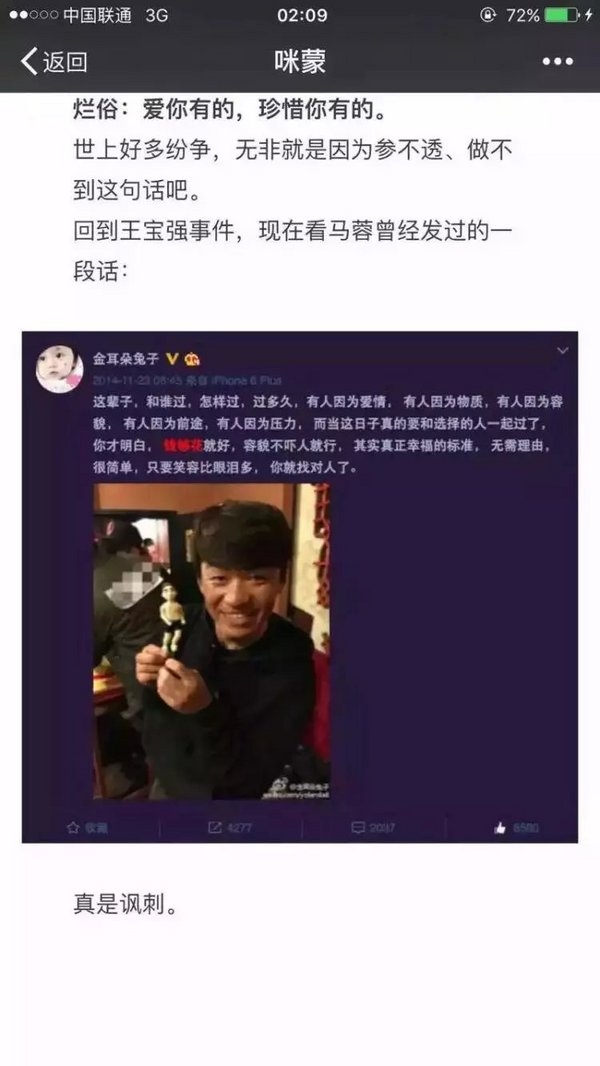This screenshot has height=1066, width=600.
Task: Tap the 返回 text label
Action: tap(65, 62)
